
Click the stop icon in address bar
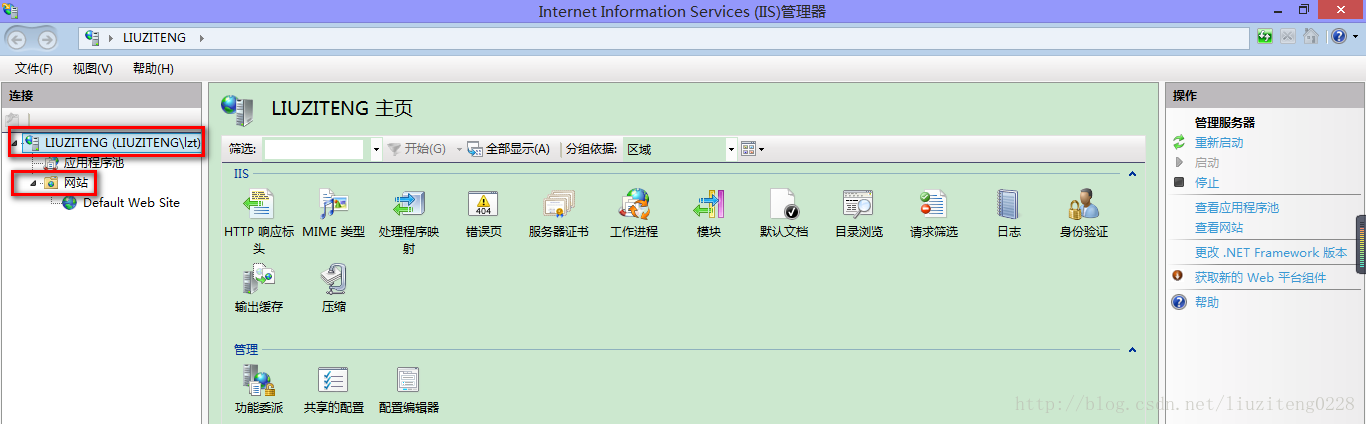point(1288,37)
